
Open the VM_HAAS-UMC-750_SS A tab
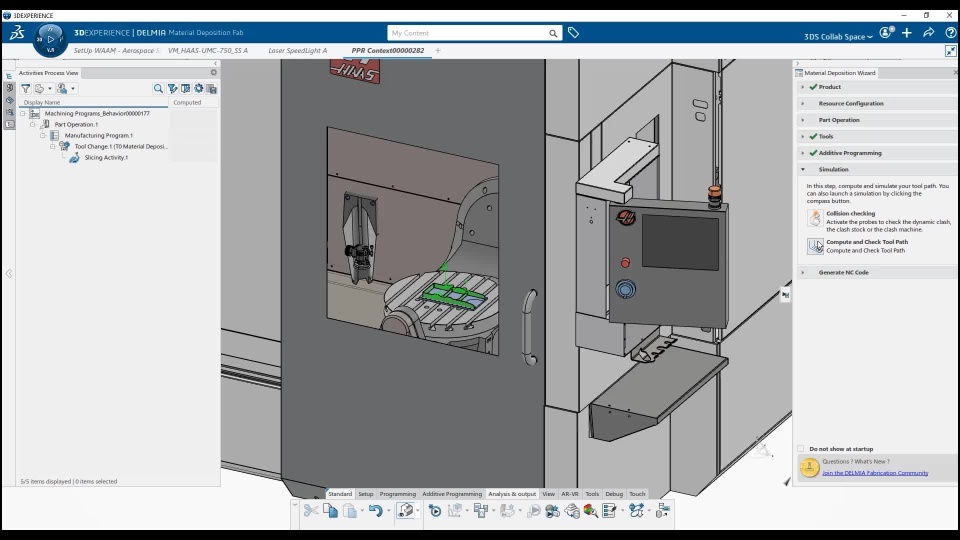point(208,51)
